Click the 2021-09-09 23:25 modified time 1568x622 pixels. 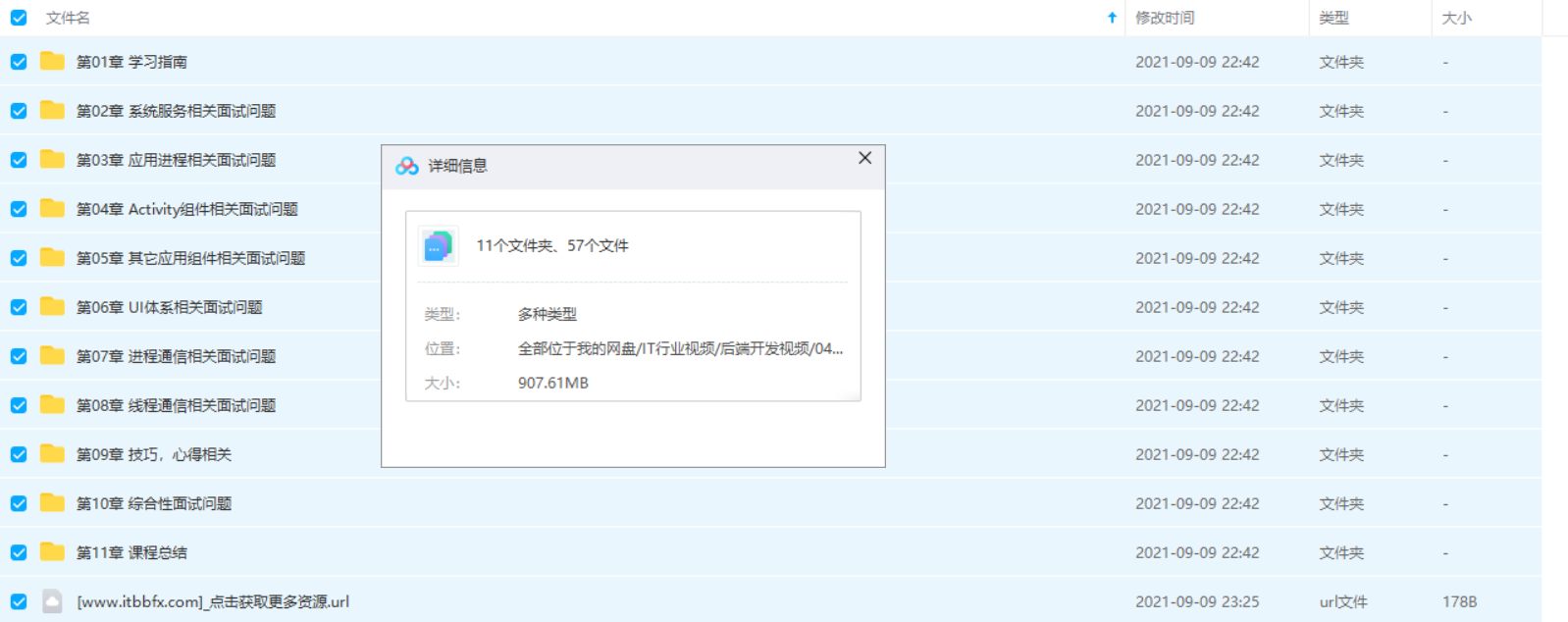(1197, 601)
